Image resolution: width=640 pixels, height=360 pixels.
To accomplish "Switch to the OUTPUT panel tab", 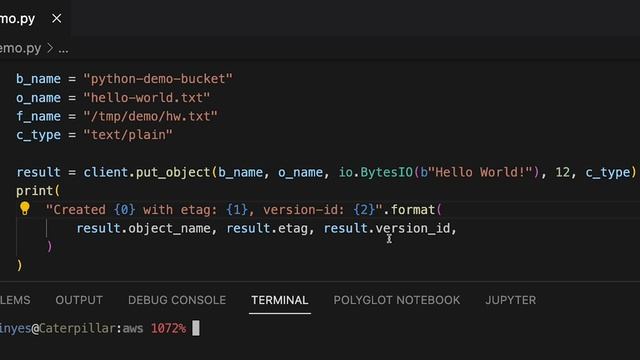I will (x=79, y=300).
